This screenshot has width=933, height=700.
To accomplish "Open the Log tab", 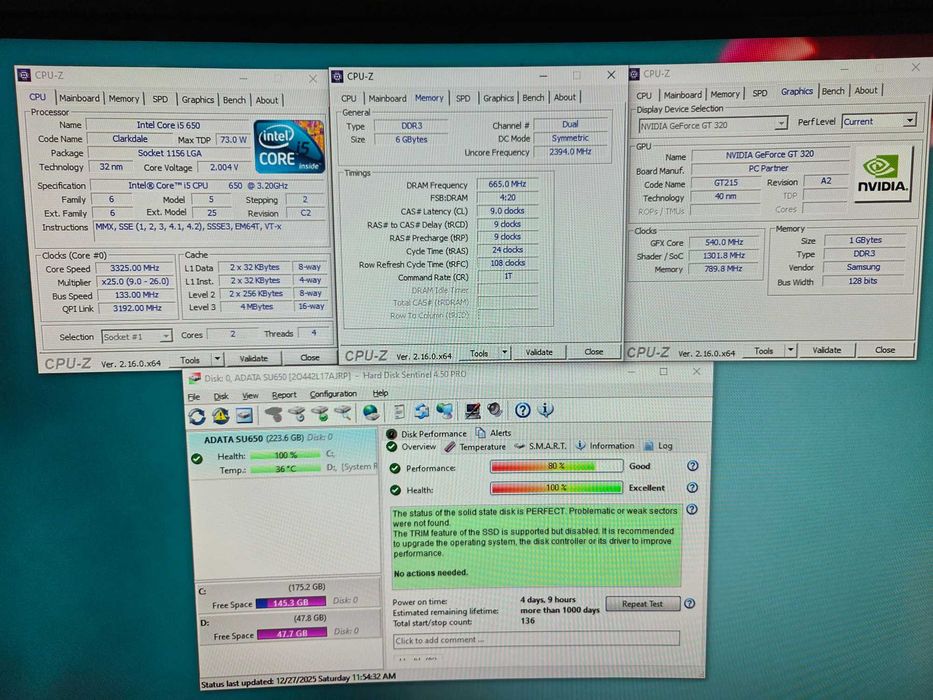I will click(x=658, y=445).
